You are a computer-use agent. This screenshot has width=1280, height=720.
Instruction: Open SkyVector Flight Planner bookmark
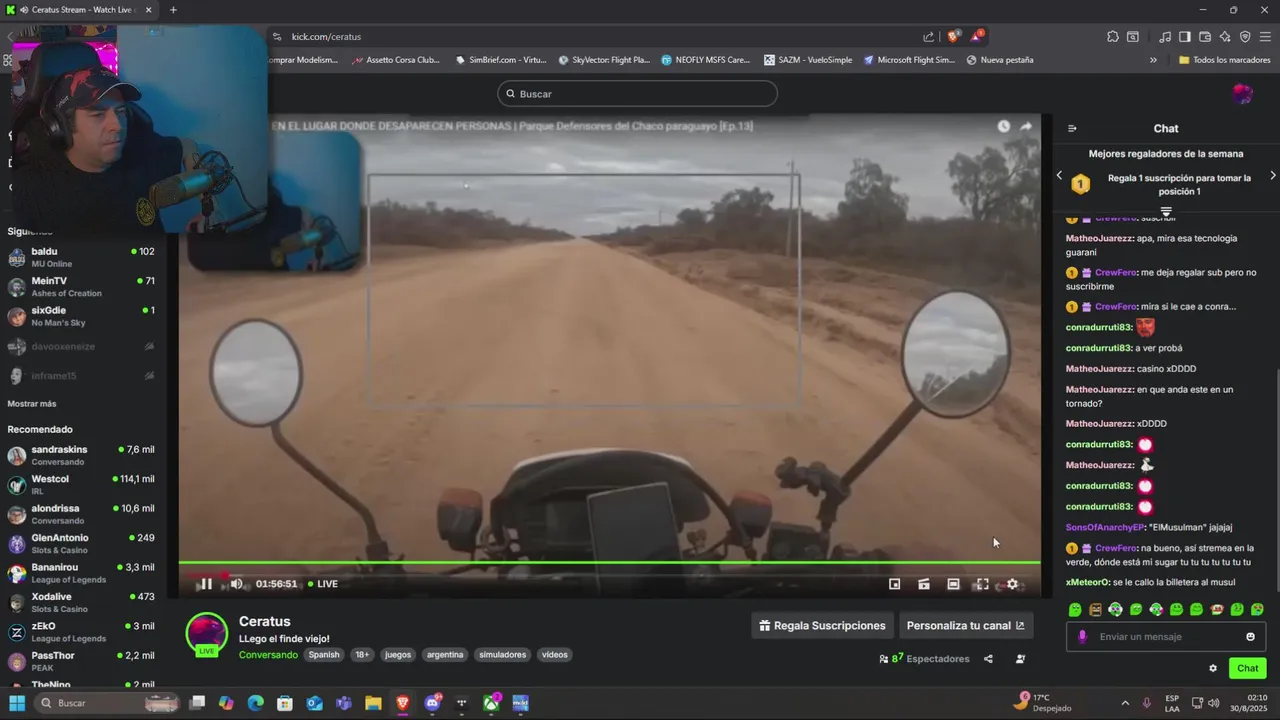[604, 60]
